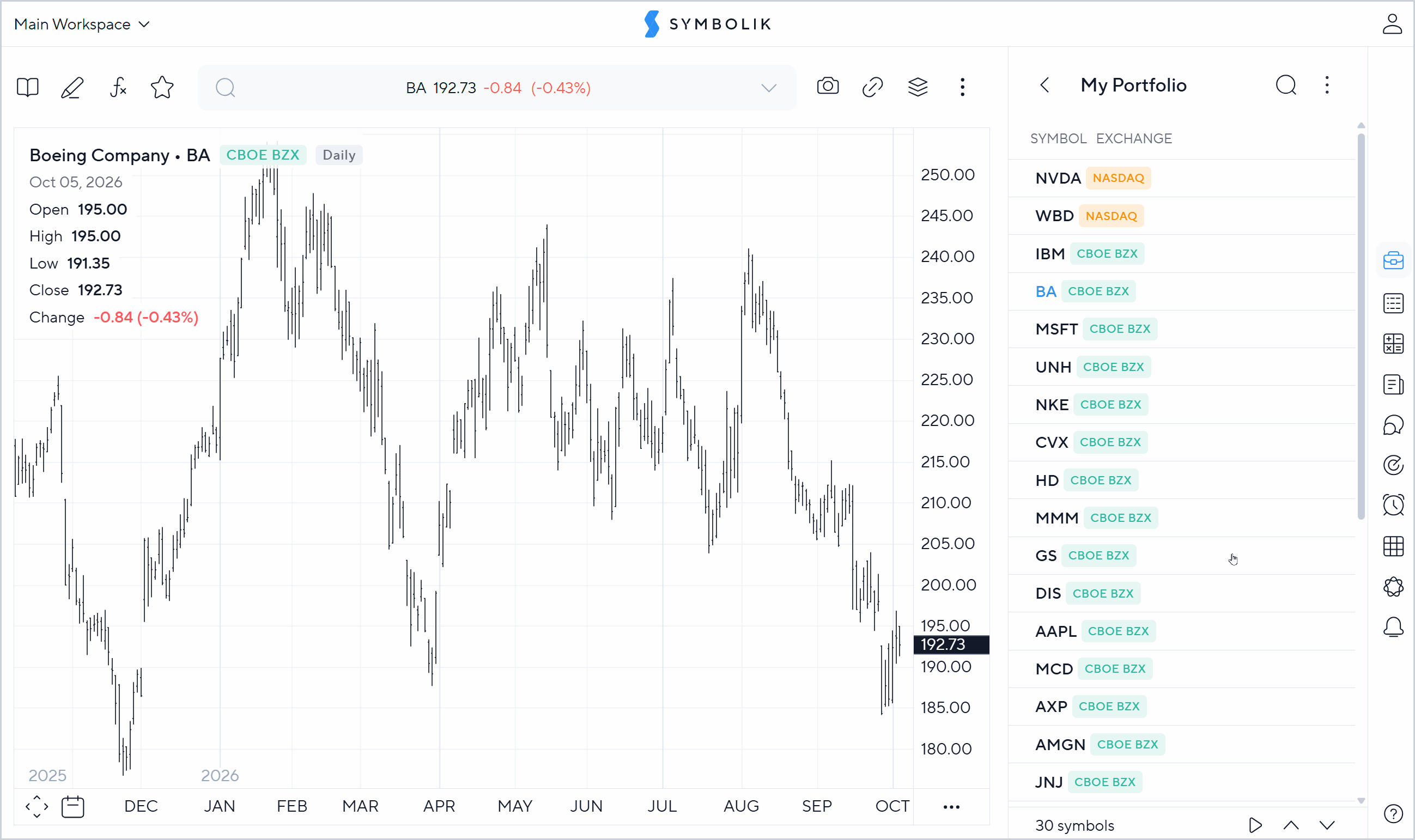Open the atom-shaped sidebar icon
Viewport: 1415px width, 840px height.
click(x=1393, y=587)
